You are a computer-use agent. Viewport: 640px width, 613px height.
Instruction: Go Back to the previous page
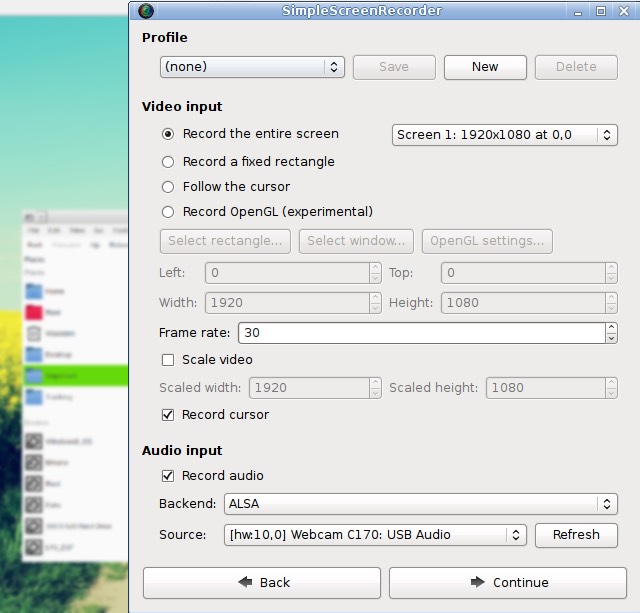(262, 583)
